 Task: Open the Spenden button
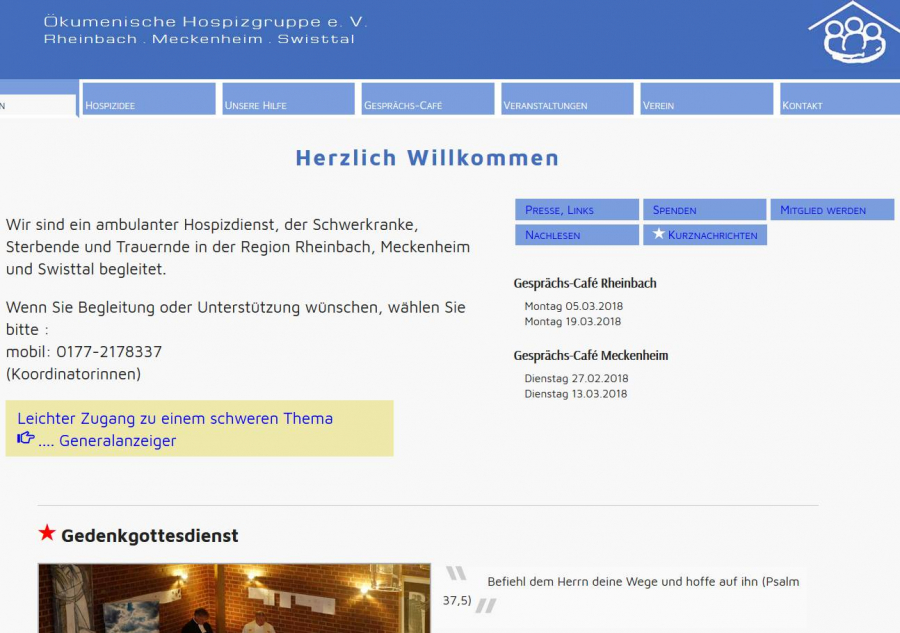704,210
